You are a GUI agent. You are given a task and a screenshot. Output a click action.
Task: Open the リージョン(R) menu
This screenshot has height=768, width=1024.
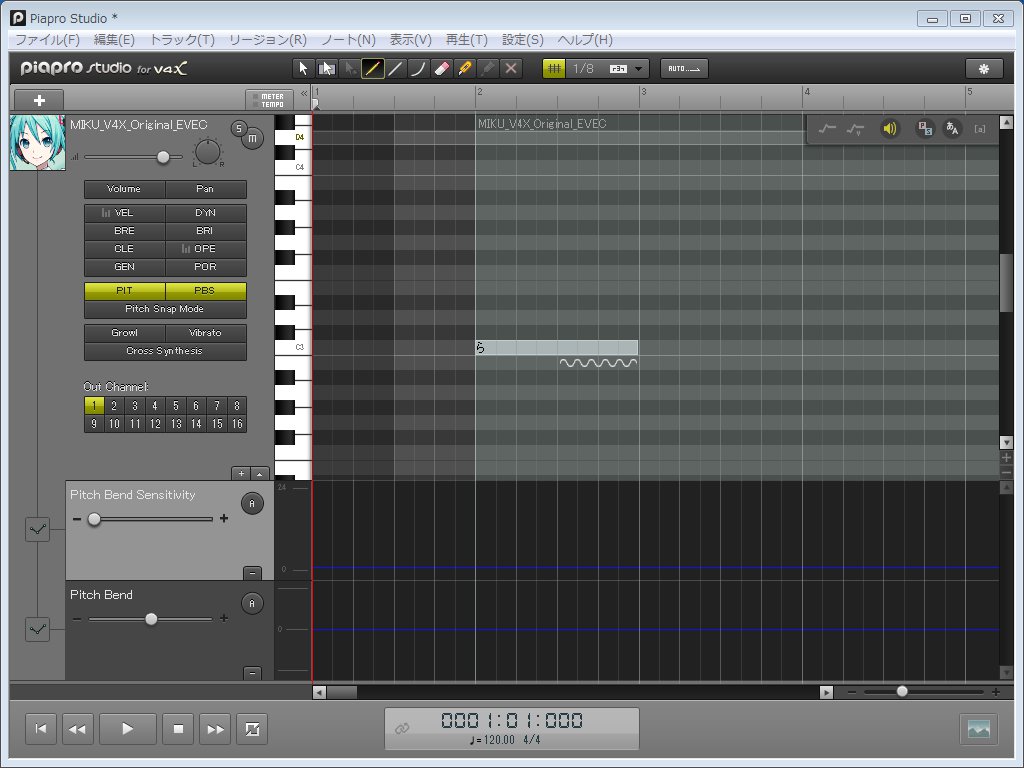click(x=268, y=40)
